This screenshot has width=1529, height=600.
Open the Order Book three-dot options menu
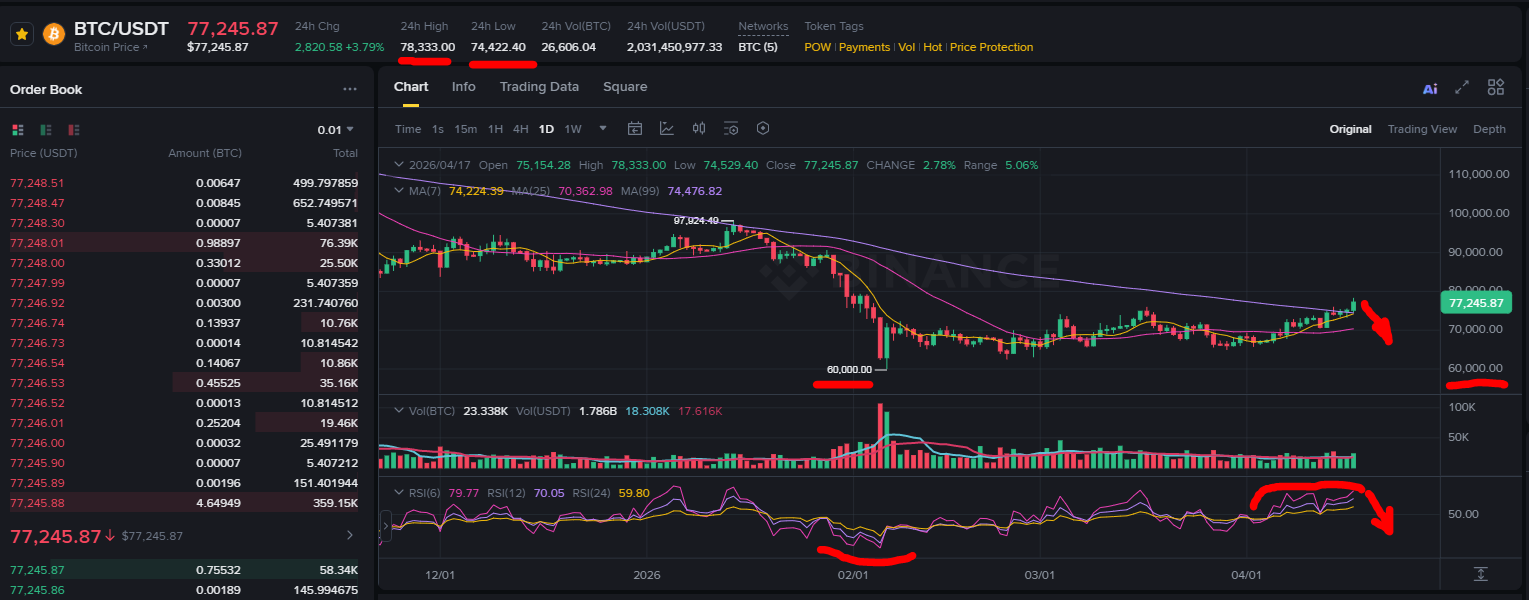tap(350, 89)
